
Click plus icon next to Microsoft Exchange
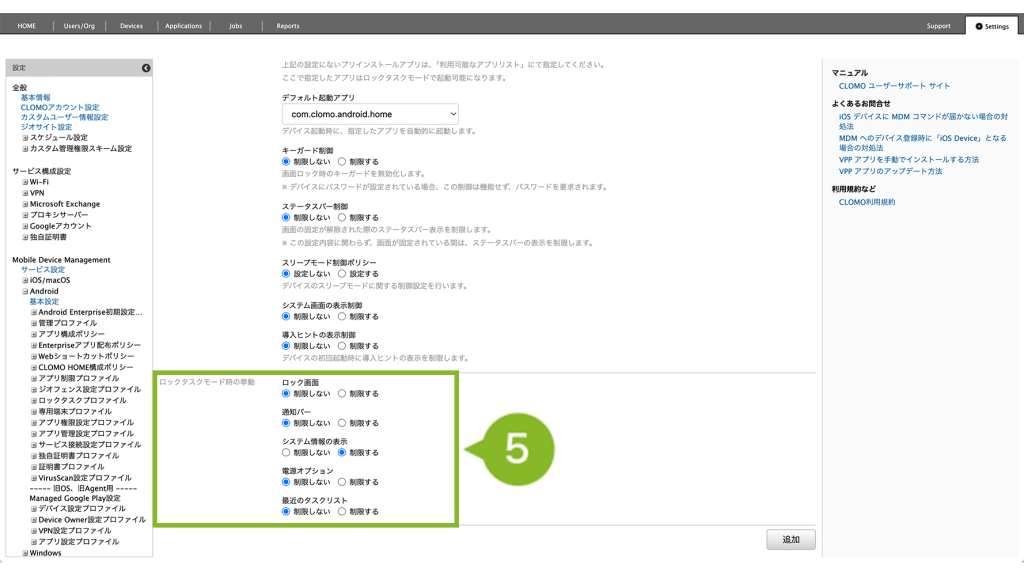coord(25,205)
